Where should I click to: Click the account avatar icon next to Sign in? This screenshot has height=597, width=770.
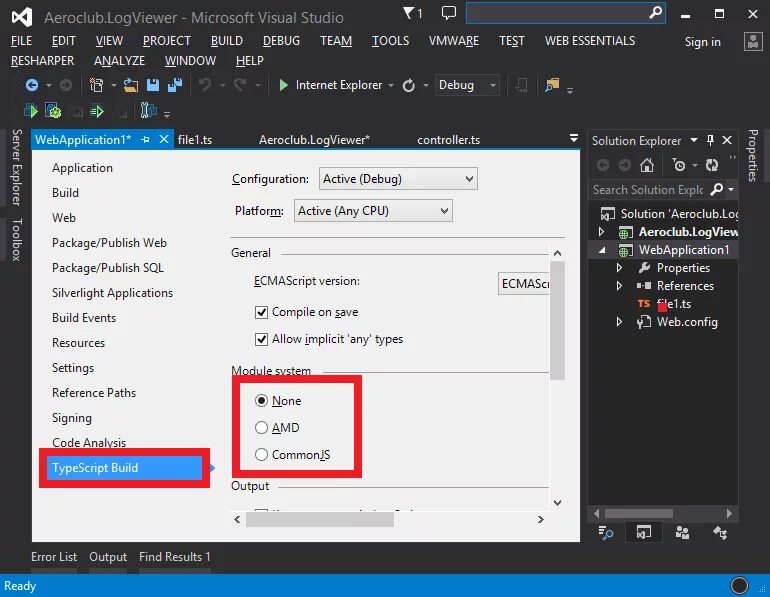753,42
